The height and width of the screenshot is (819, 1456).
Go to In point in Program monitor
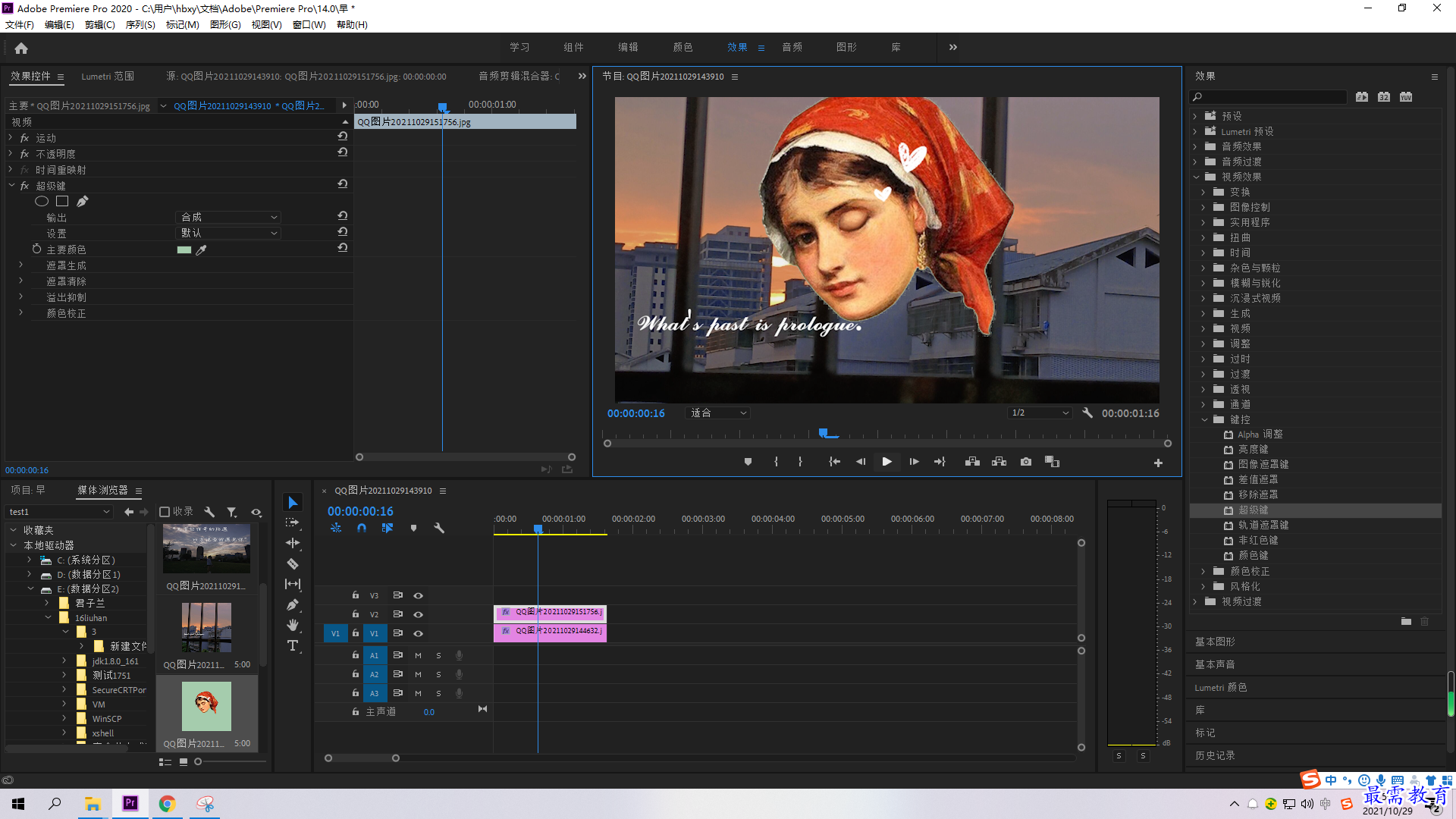click(834, 462)
